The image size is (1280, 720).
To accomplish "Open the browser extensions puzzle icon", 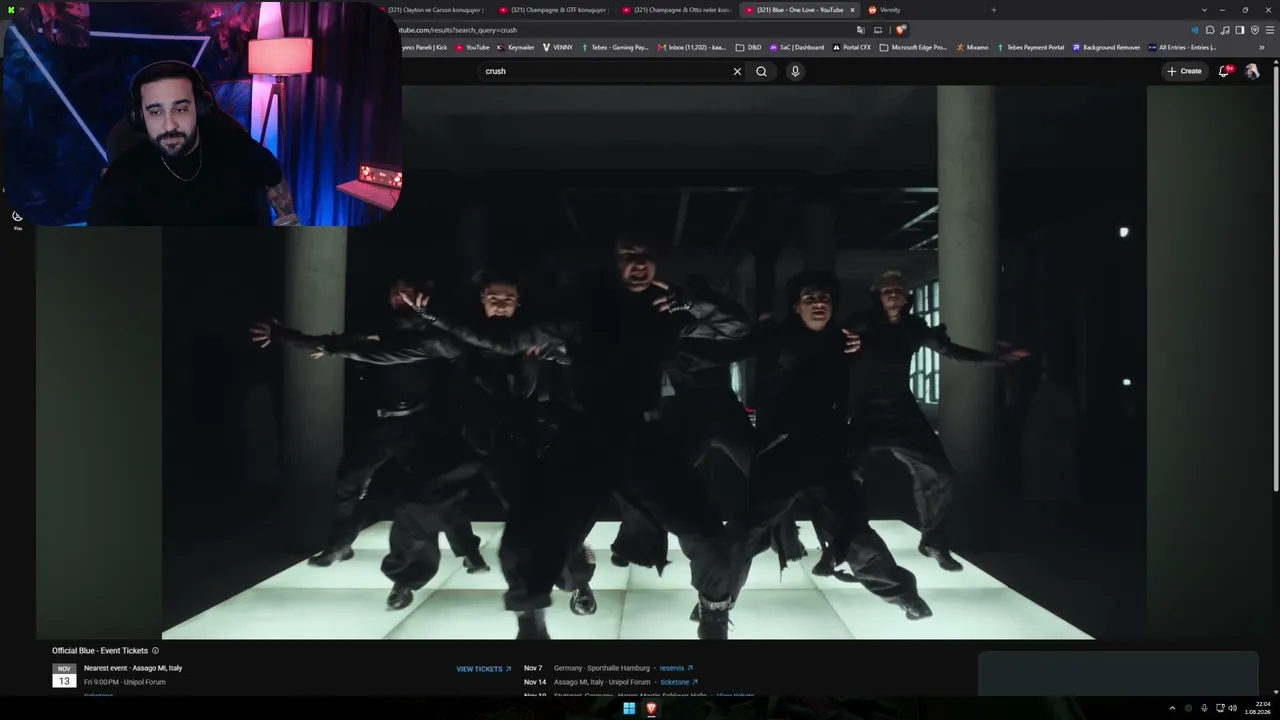I will point(1210,30).
